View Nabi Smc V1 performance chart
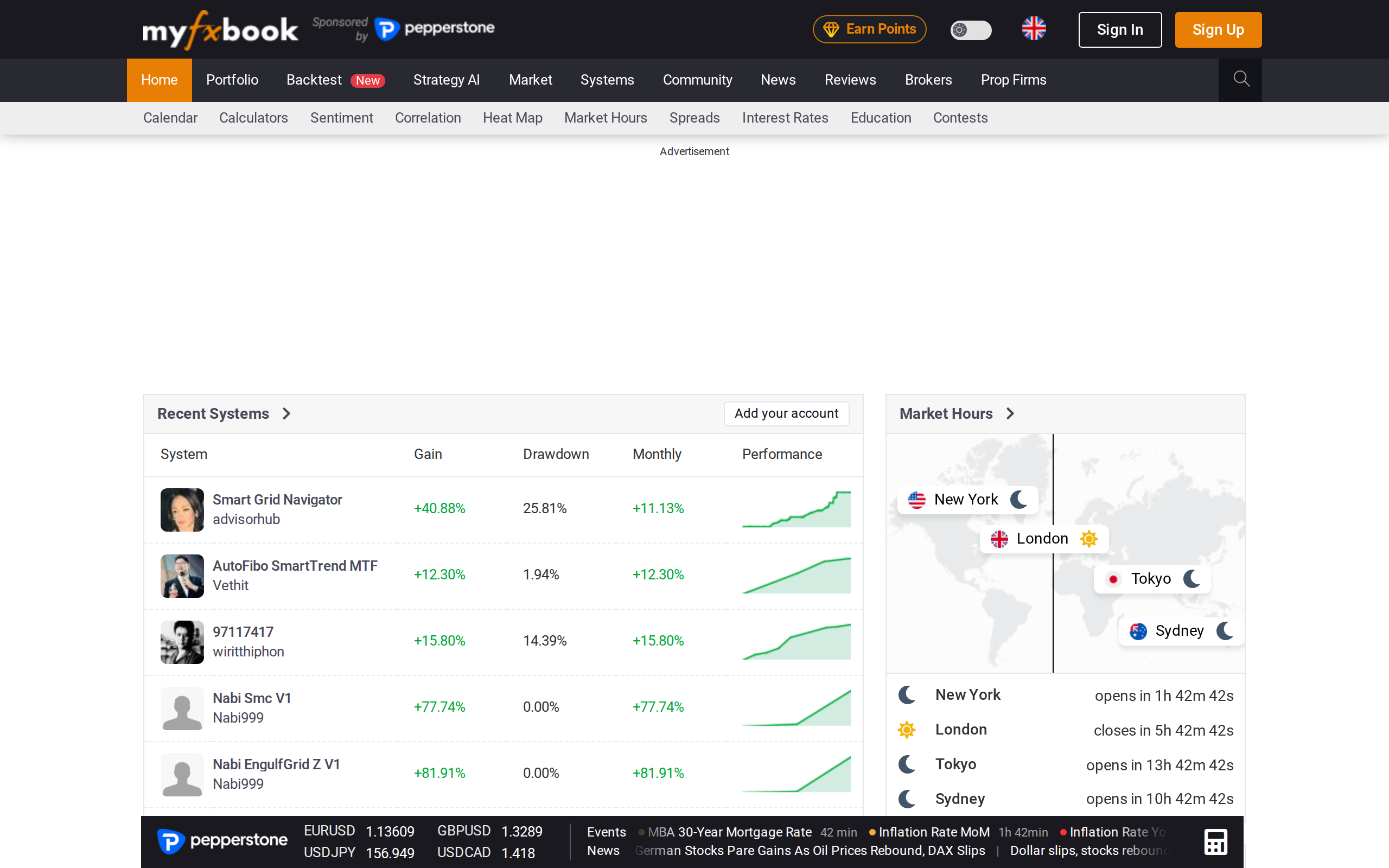Image resolution: width=1389 pixels, height=868 pixels. (x=796, y=708)
